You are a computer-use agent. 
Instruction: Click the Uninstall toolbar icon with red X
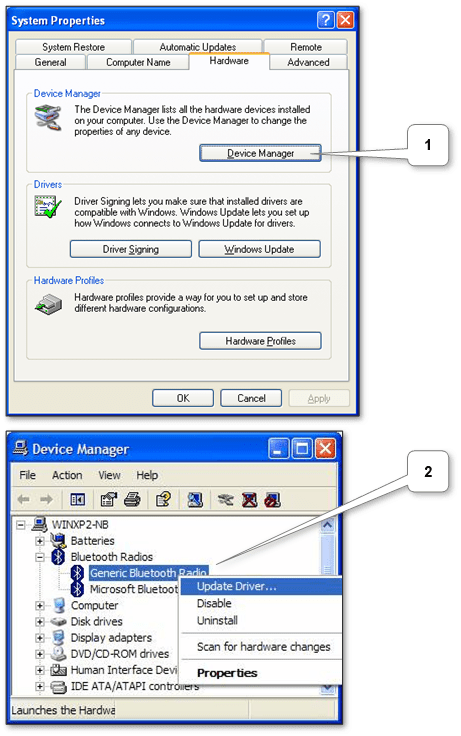click(x=249, y=499)
